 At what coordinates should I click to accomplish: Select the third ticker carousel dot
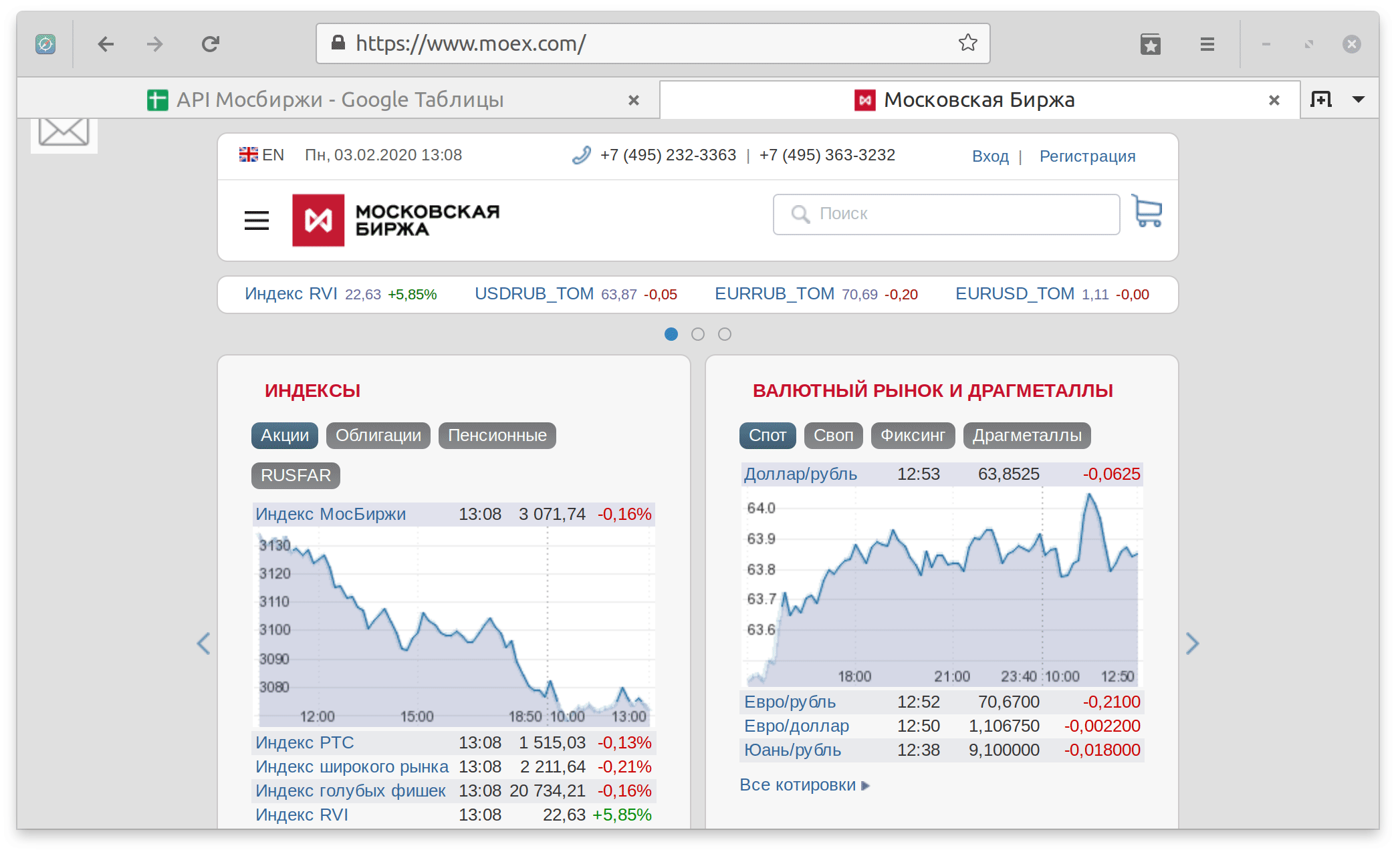pos(724,334)
